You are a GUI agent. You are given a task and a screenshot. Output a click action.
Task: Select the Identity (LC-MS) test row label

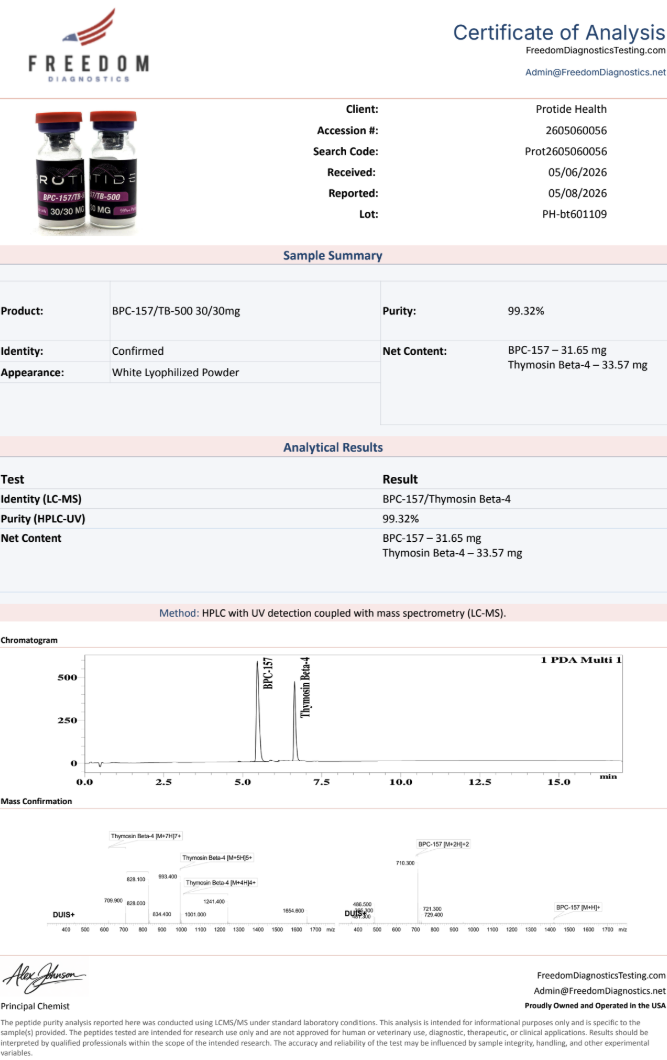tap(41, 499)
